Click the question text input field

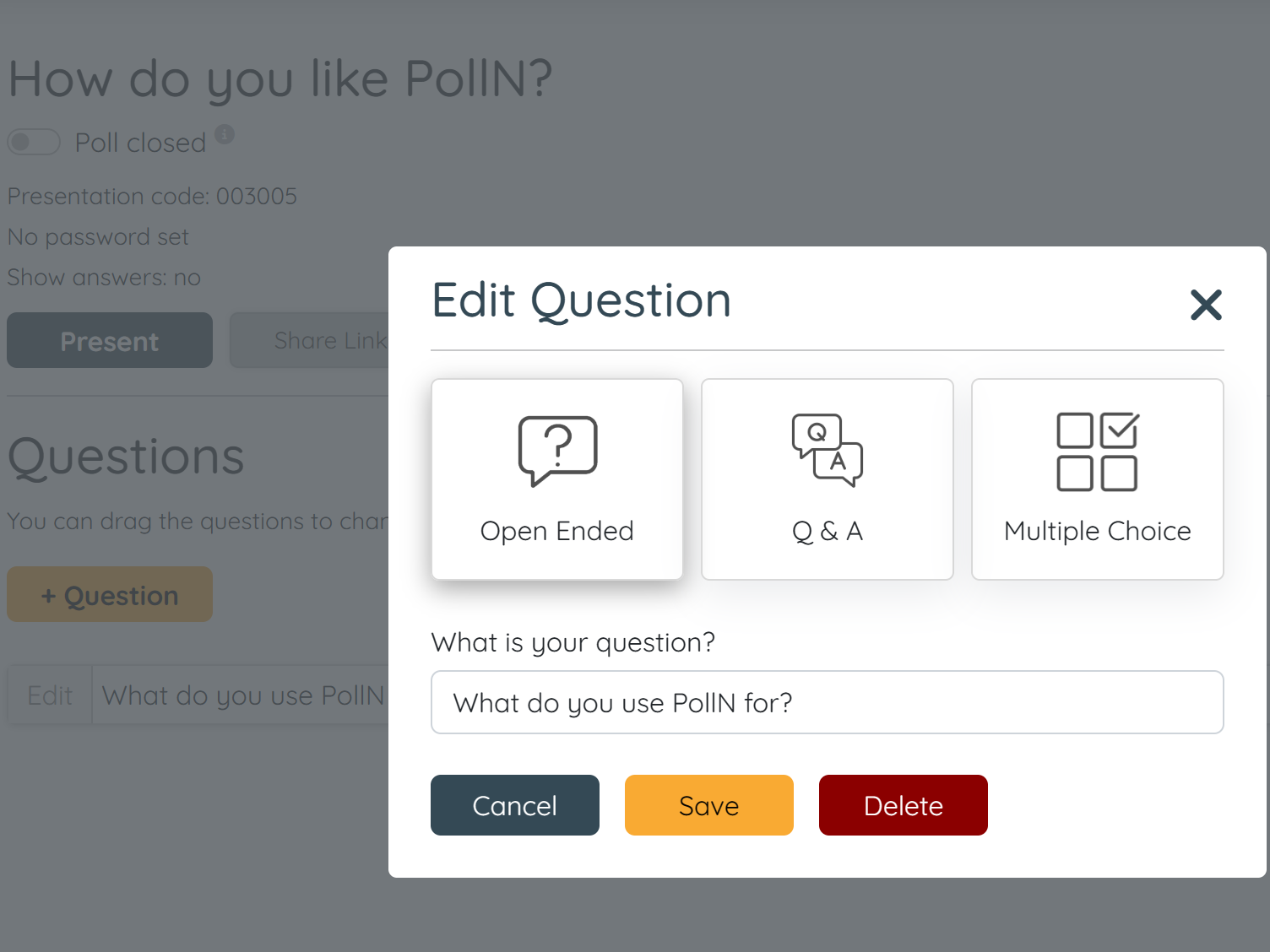pyautogui.click(x=827, y=702)
